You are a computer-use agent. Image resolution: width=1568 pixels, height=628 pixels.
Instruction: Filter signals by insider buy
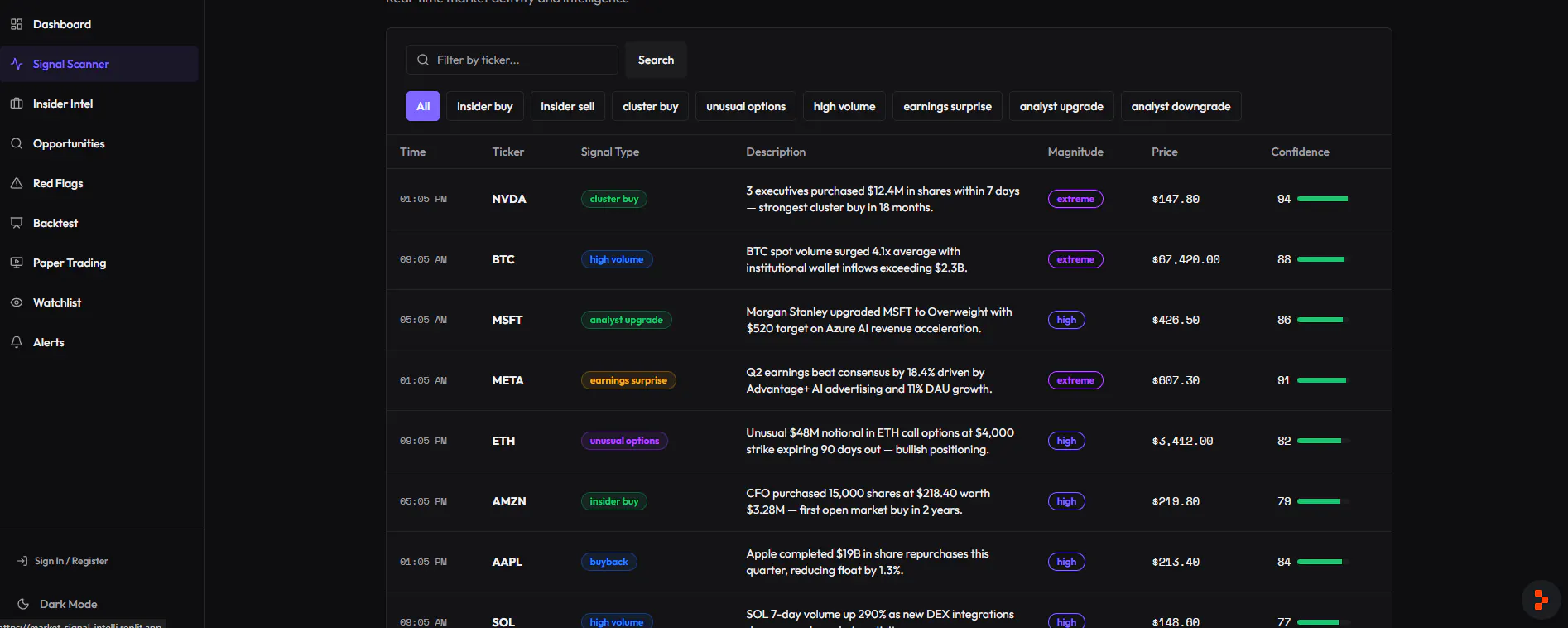(485, 106)
